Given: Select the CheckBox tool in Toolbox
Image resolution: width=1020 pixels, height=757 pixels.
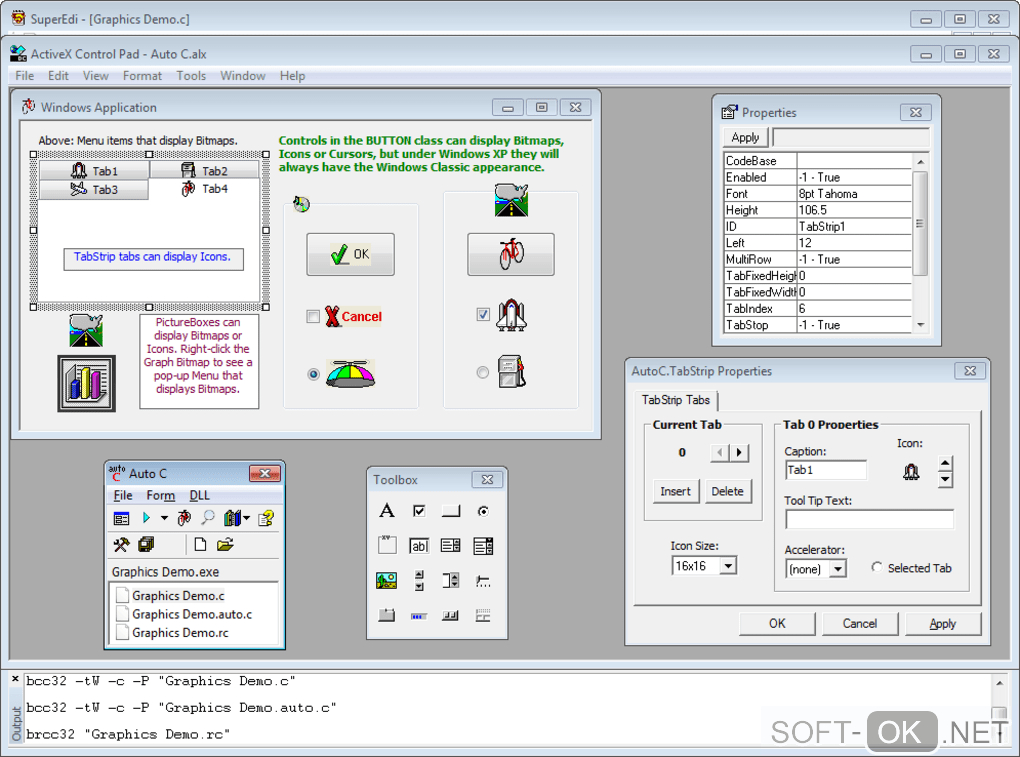Looking at the screenshot, I should (419, 511).
